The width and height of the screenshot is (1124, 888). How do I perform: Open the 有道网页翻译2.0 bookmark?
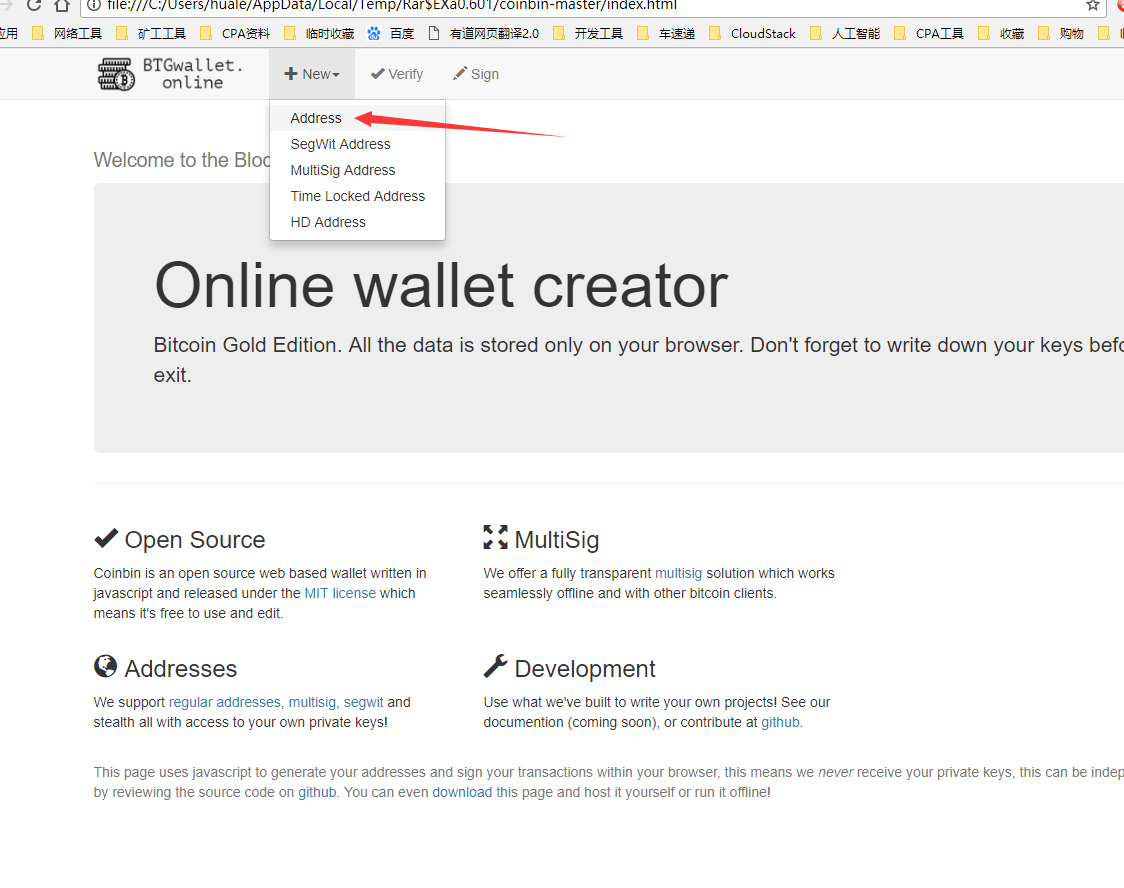click(x=483, y=34)
